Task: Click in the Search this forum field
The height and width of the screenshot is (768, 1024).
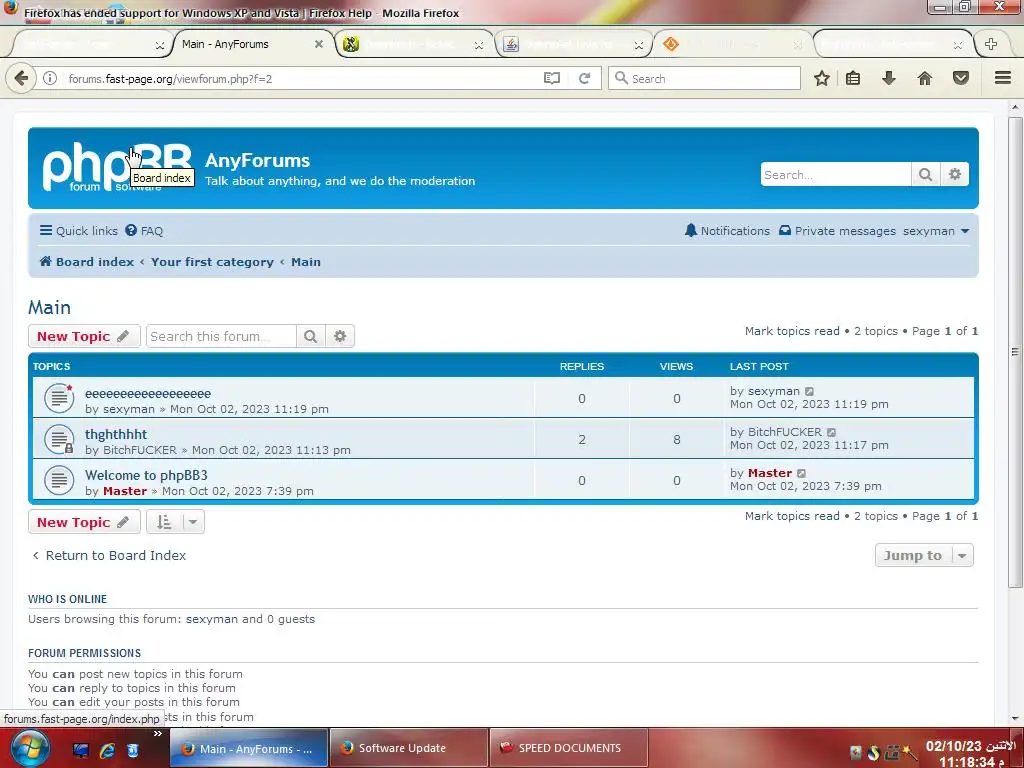Action: coord(221,336)
